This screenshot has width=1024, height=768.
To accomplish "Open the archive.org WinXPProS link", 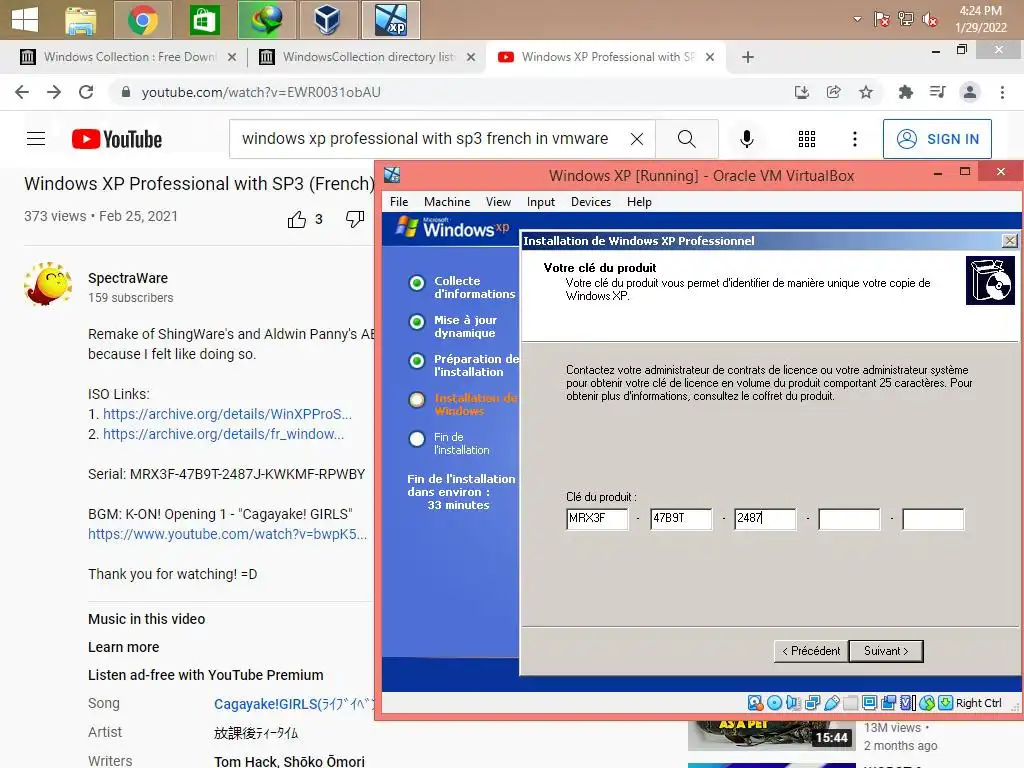I will (x=227, y=414).
